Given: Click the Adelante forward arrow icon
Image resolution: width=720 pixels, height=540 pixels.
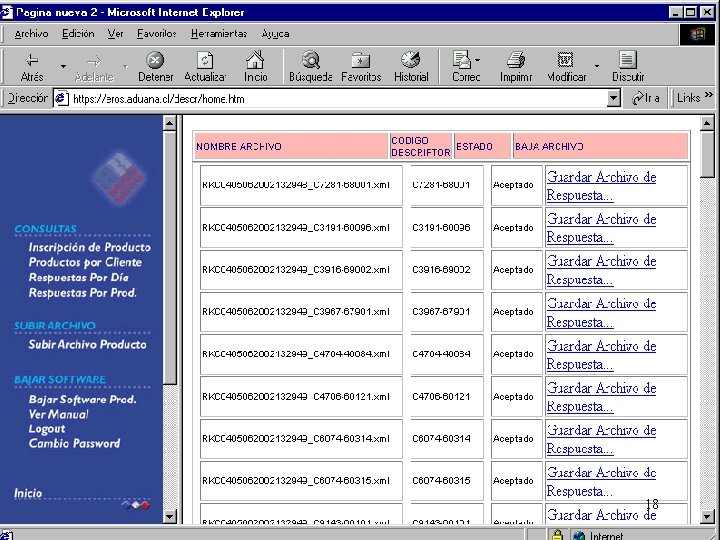Looking at the screenshot, I should coord(94,61).
